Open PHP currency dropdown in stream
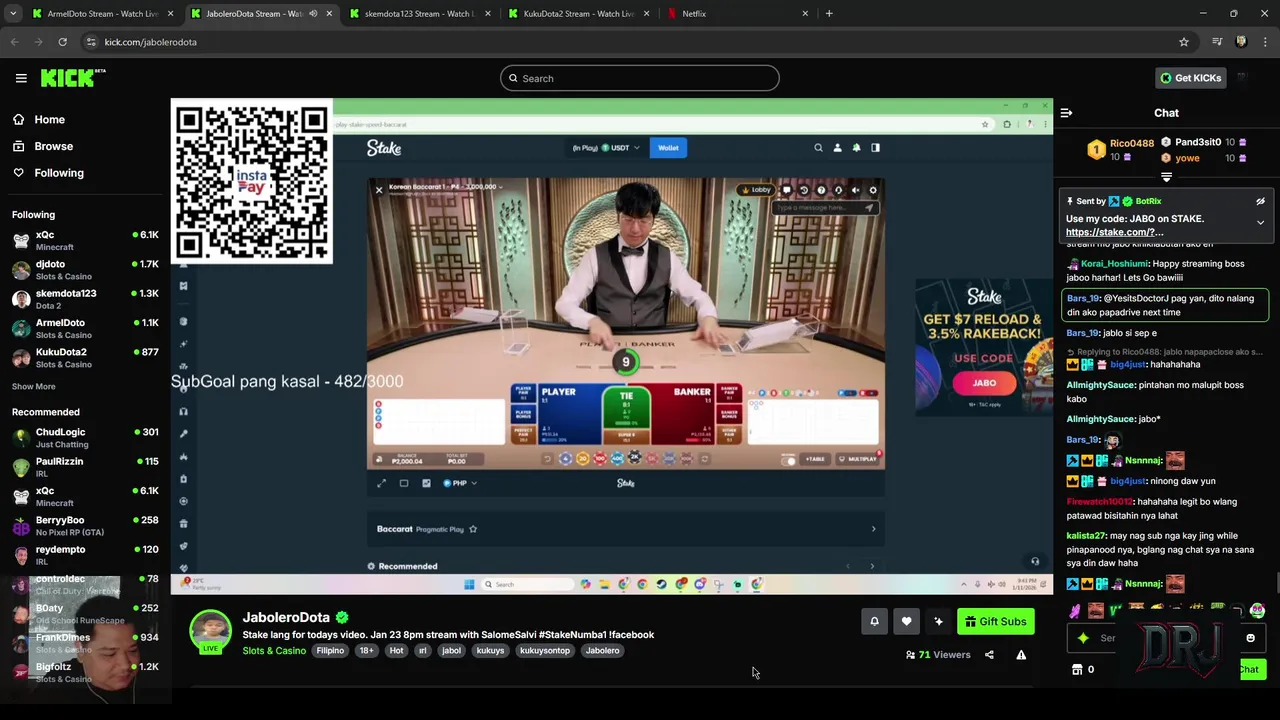The width and height of the screenshot is (1280, 720). [460, 483]
